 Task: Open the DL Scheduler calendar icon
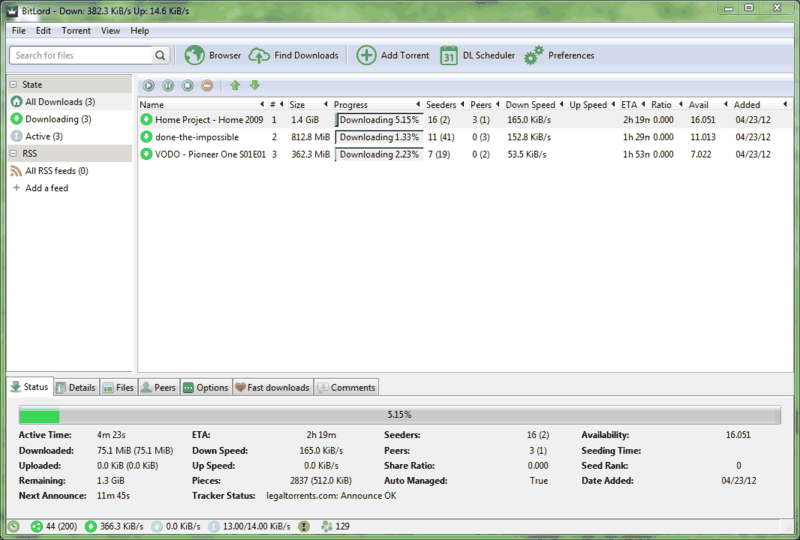pyautogui.click(x=448, y=56)
